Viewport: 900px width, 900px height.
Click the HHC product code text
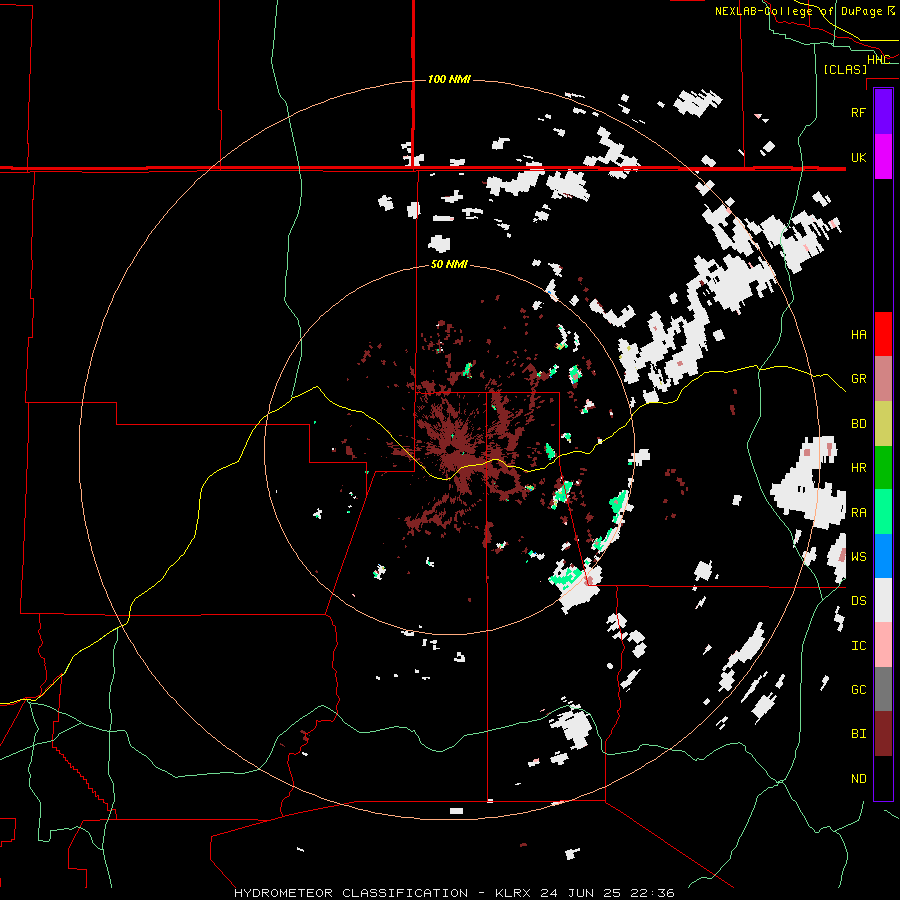(x=878, y=59)
